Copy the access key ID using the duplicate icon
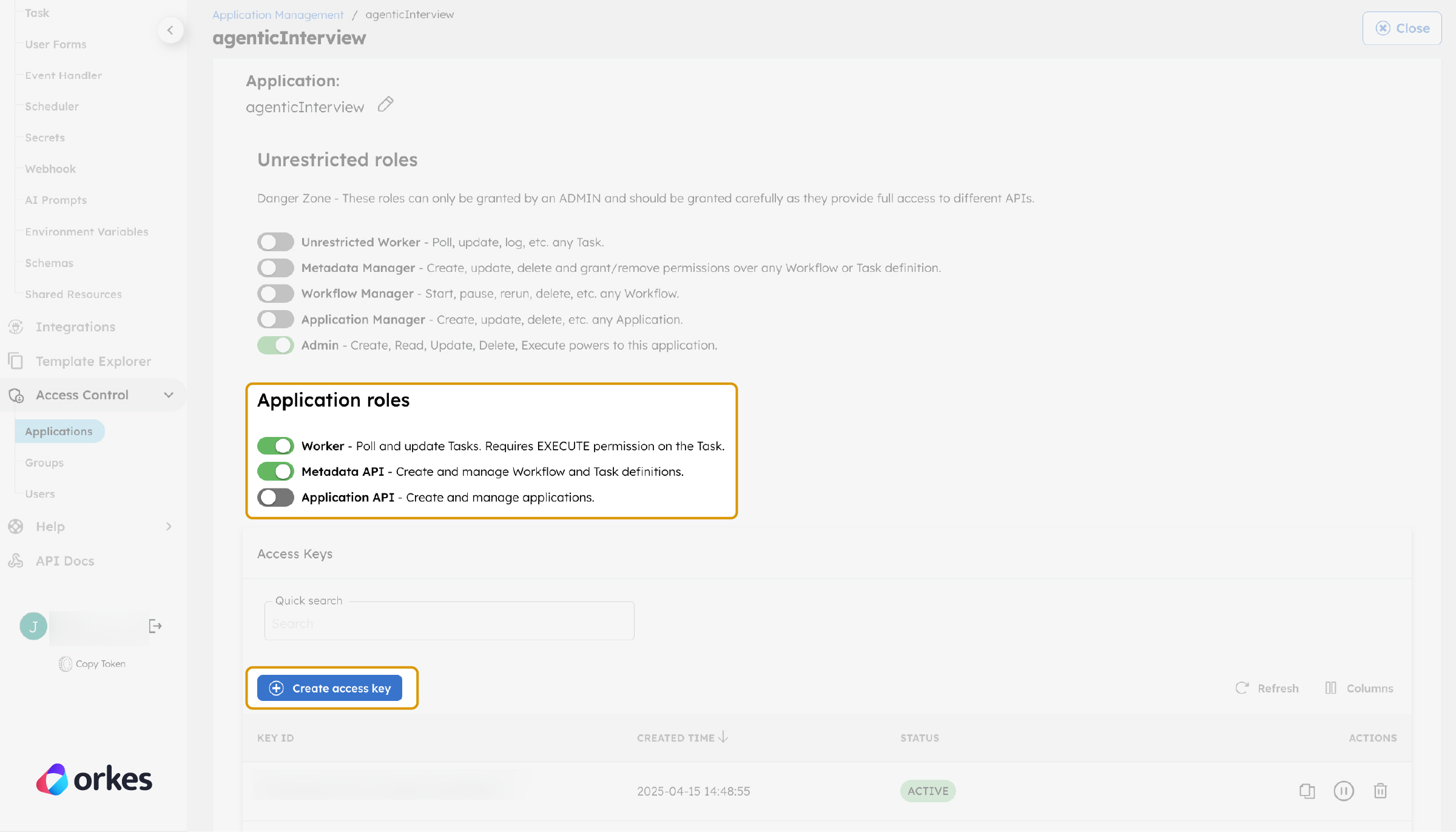Viewport: 1456px width, 832px height. coord(1307,791)
